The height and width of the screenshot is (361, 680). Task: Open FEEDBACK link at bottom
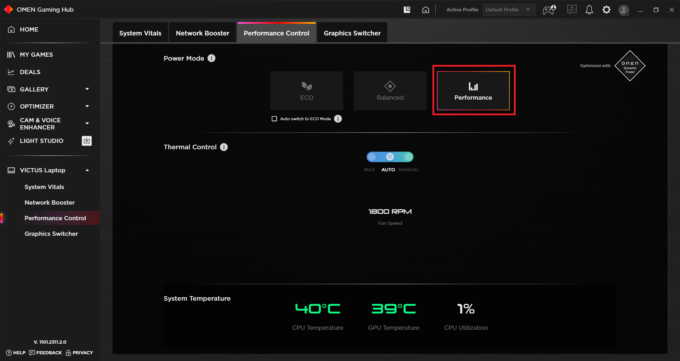[x=45, y=353]
